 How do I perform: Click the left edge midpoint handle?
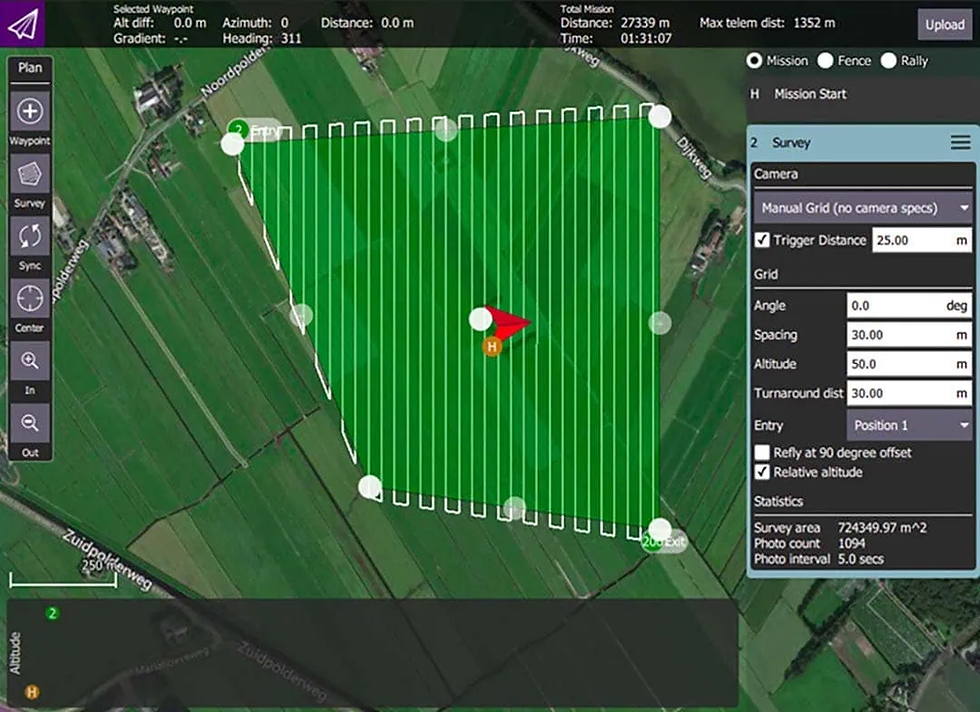click(x=301, y=316)
